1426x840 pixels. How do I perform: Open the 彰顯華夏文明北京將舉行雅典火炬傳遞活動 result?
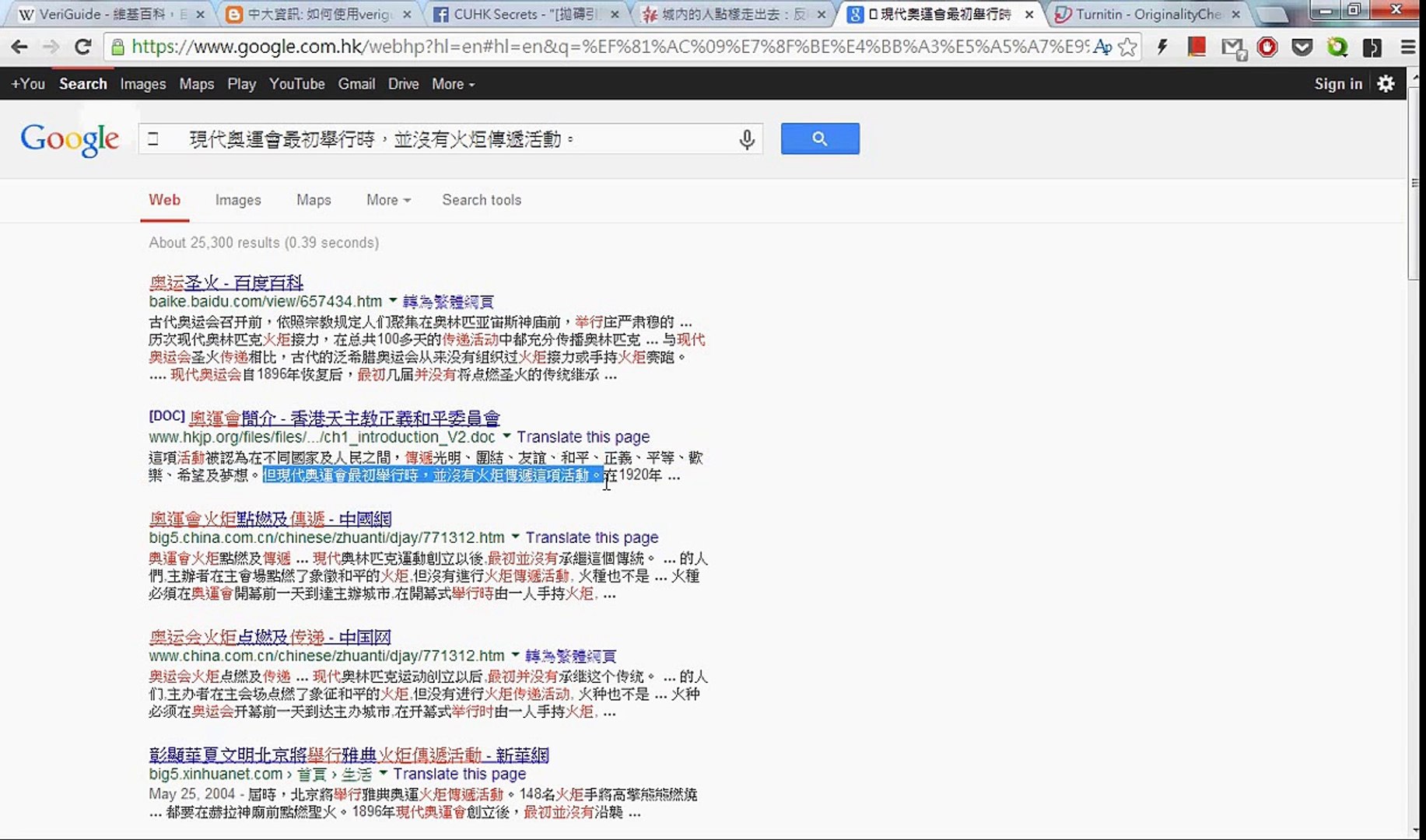tap(349, 755)
